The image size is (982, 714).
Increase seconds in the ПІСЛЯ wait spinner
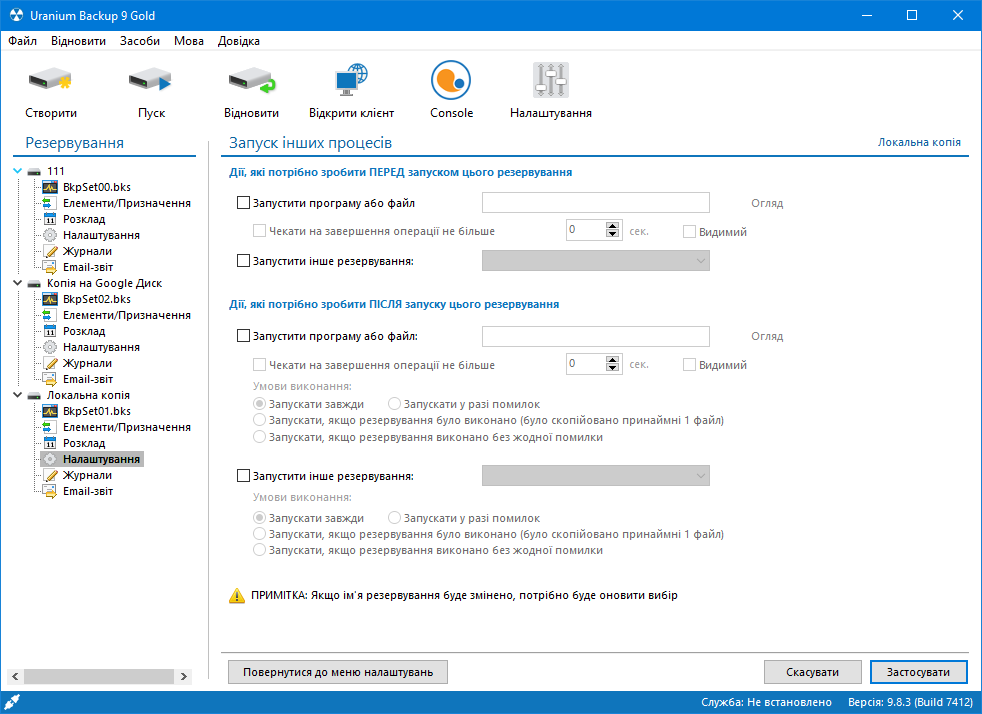click(x=612, y=360)
